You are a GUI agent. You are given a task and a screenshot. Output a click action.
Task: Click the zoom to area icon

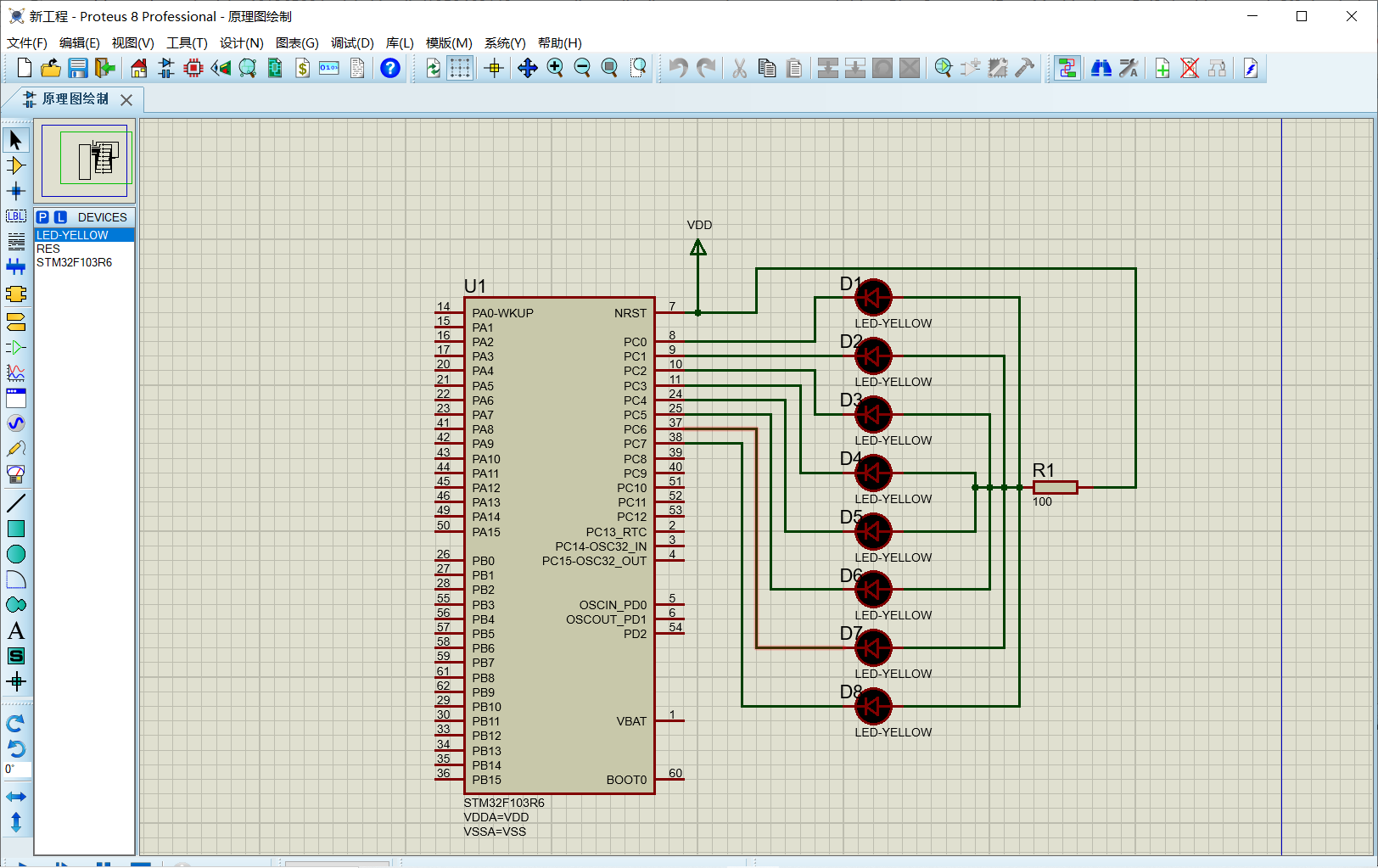(x=638, y=68)
